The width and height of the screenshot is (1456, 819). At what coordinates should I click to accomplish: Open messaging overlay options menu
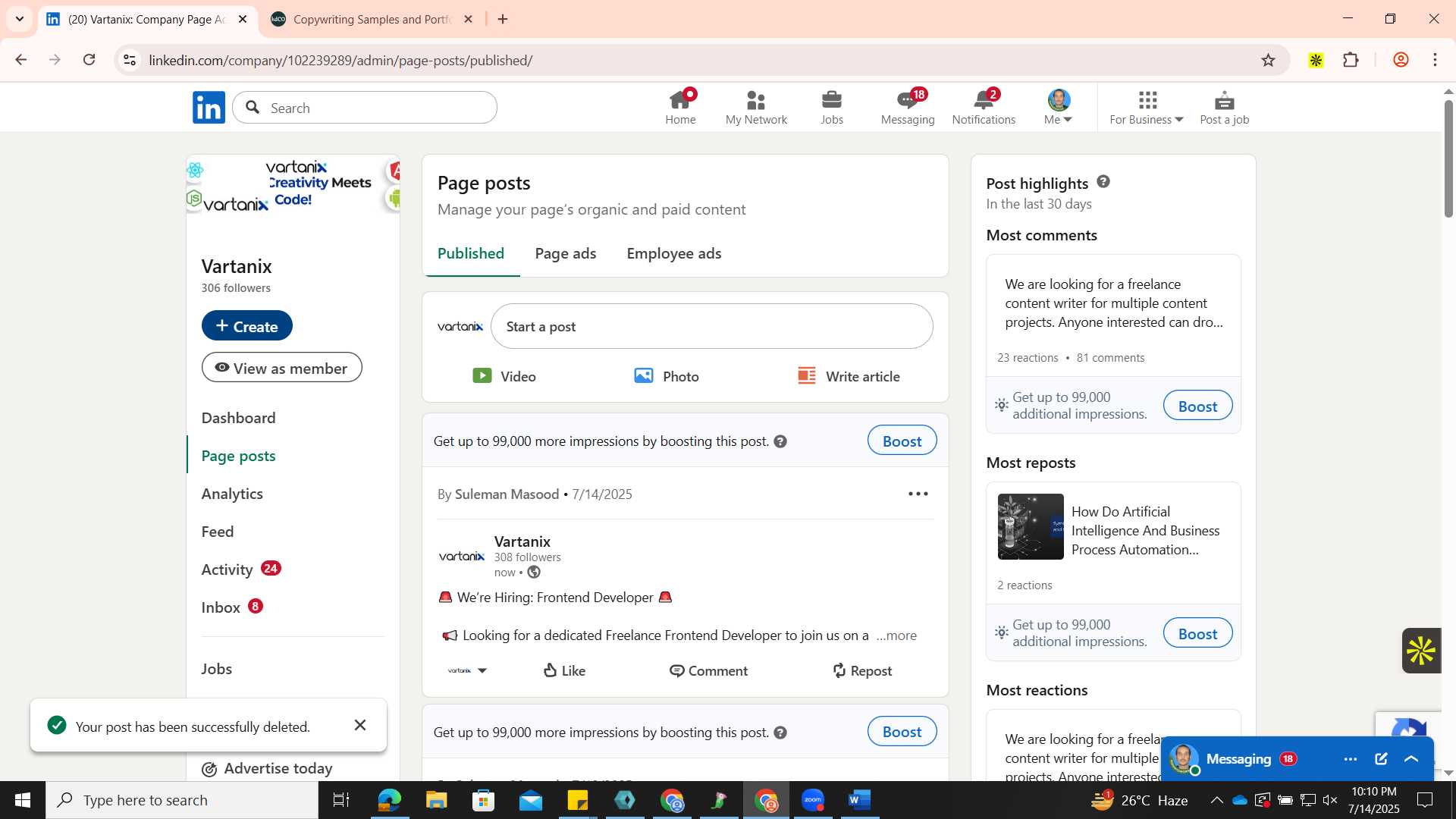[1350, 759]
